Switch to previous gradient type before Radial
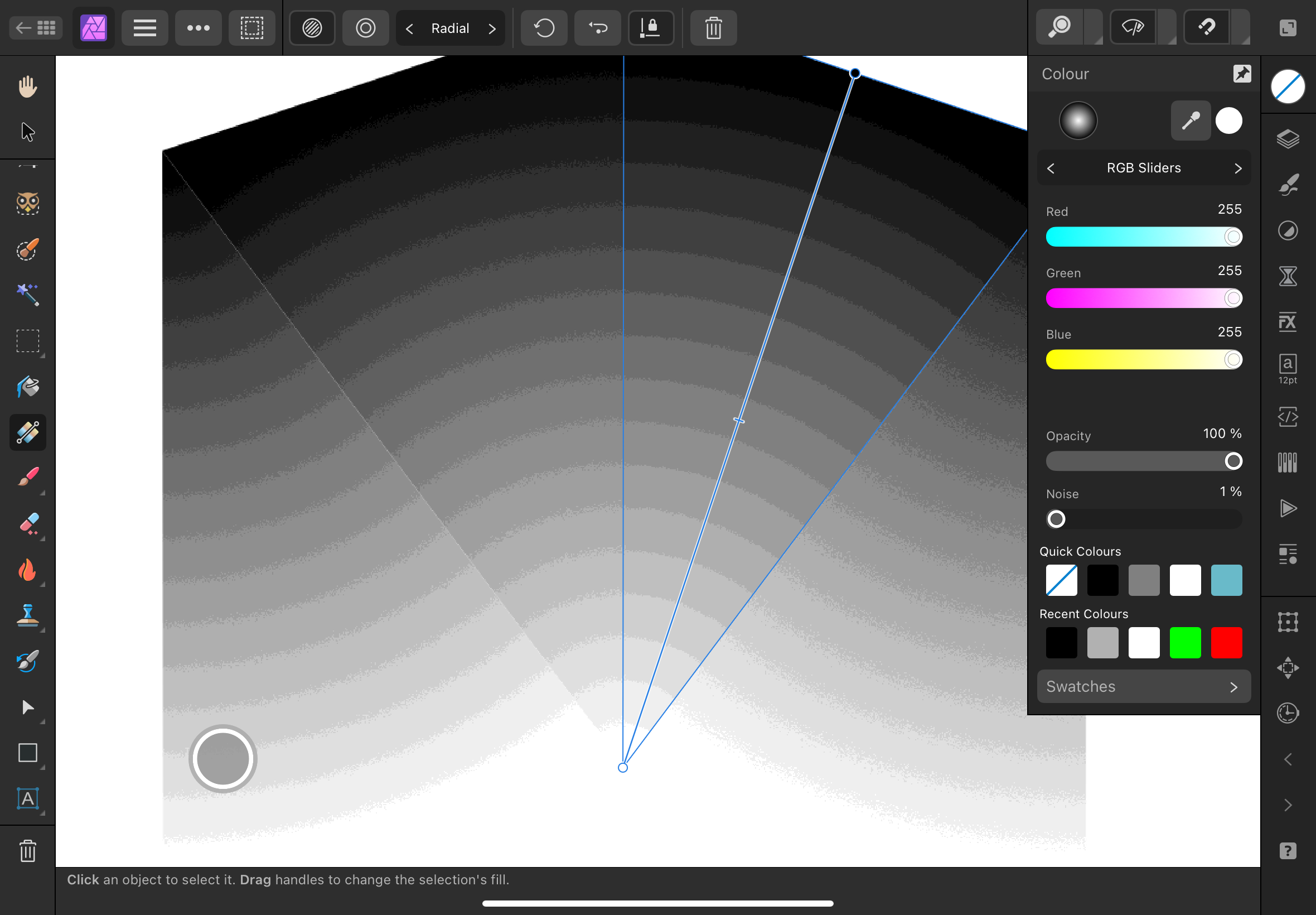1316x915 pixels. (x=409, y=28)
